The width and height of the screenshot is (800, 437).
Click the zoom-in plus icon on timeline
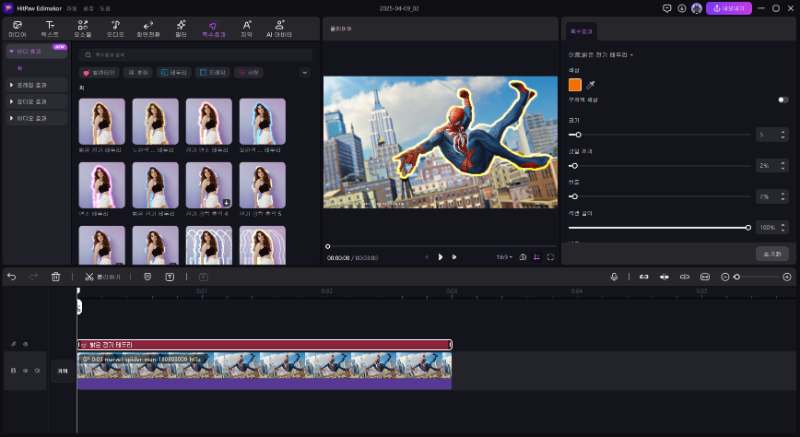[787, 276]
